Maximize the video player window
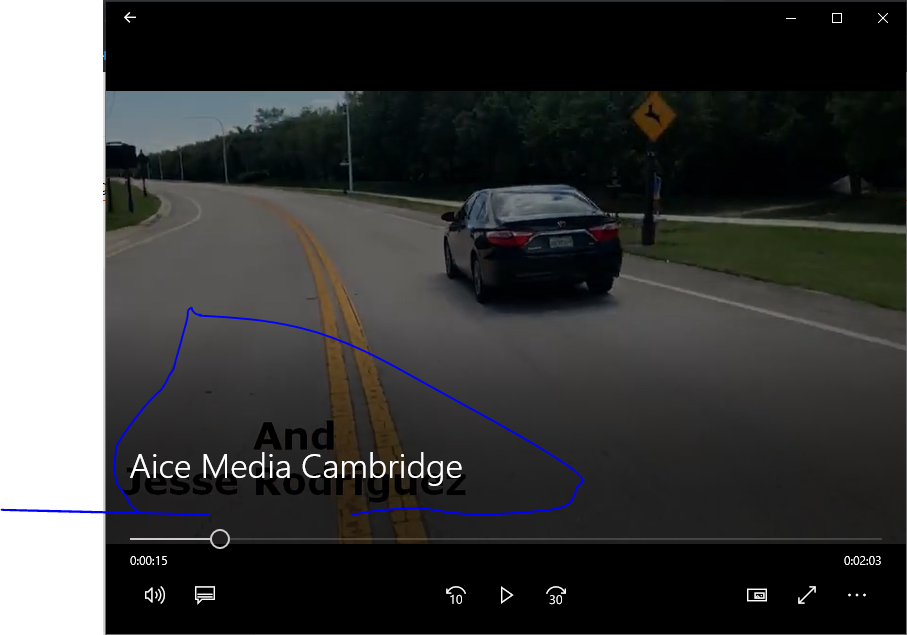 click(x=836, y=19)
